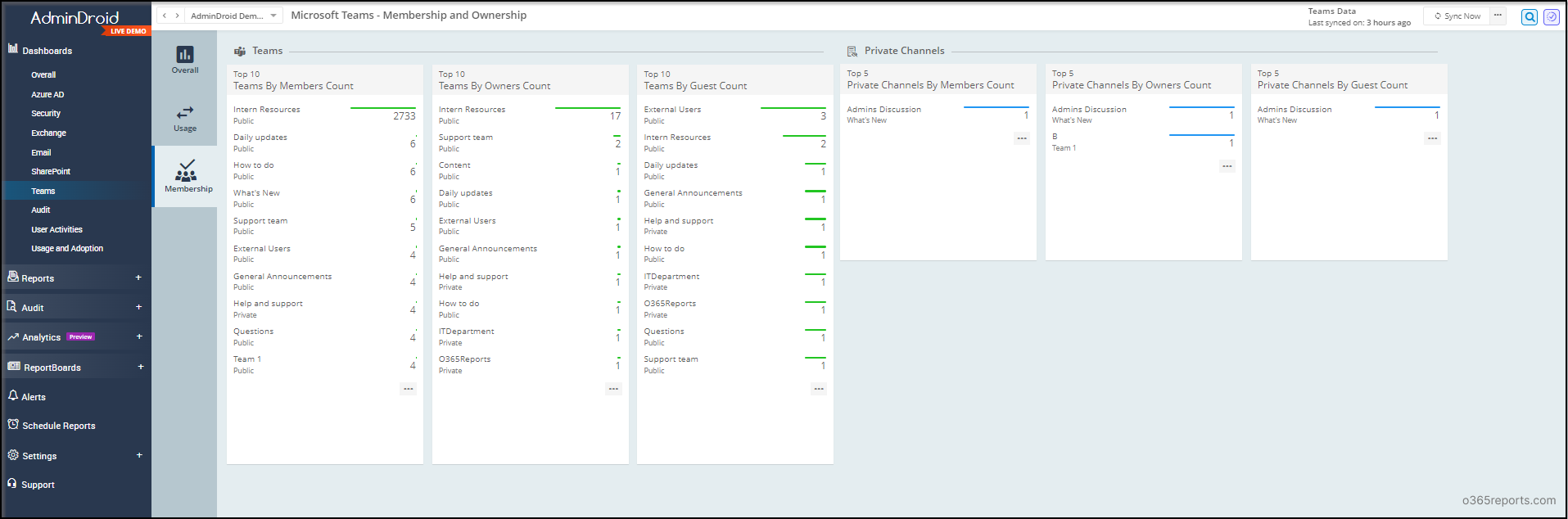Click the ReportBoards sidebar icon
The height and width of the screenshot is (519, 1568).
[14, 366]
